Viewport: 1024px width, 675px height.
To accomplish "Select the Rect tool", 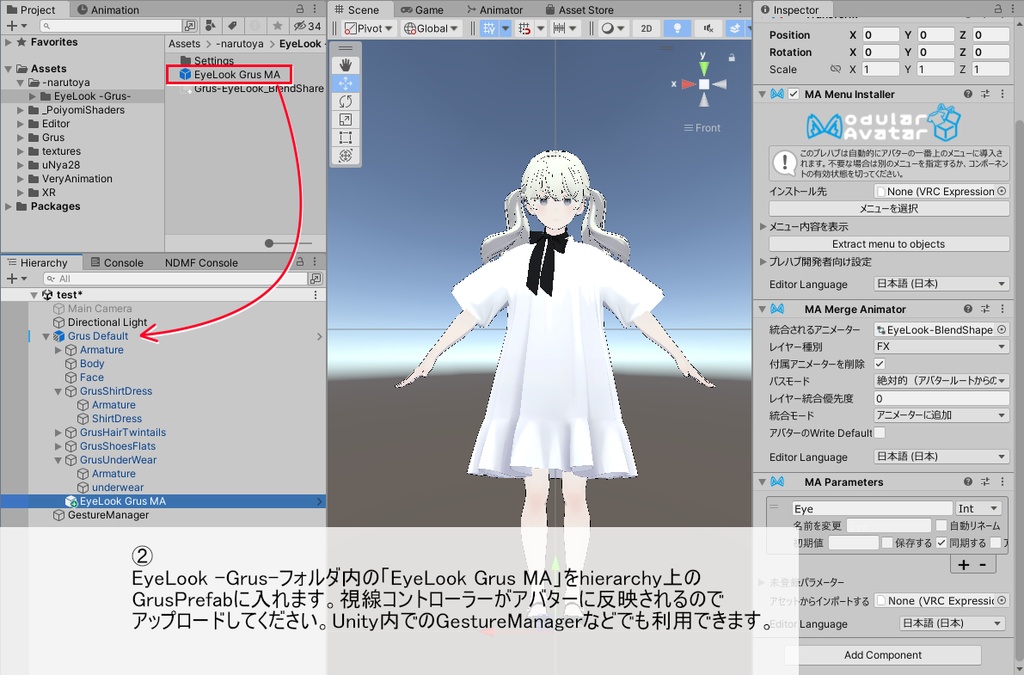I will pos(346,137).
